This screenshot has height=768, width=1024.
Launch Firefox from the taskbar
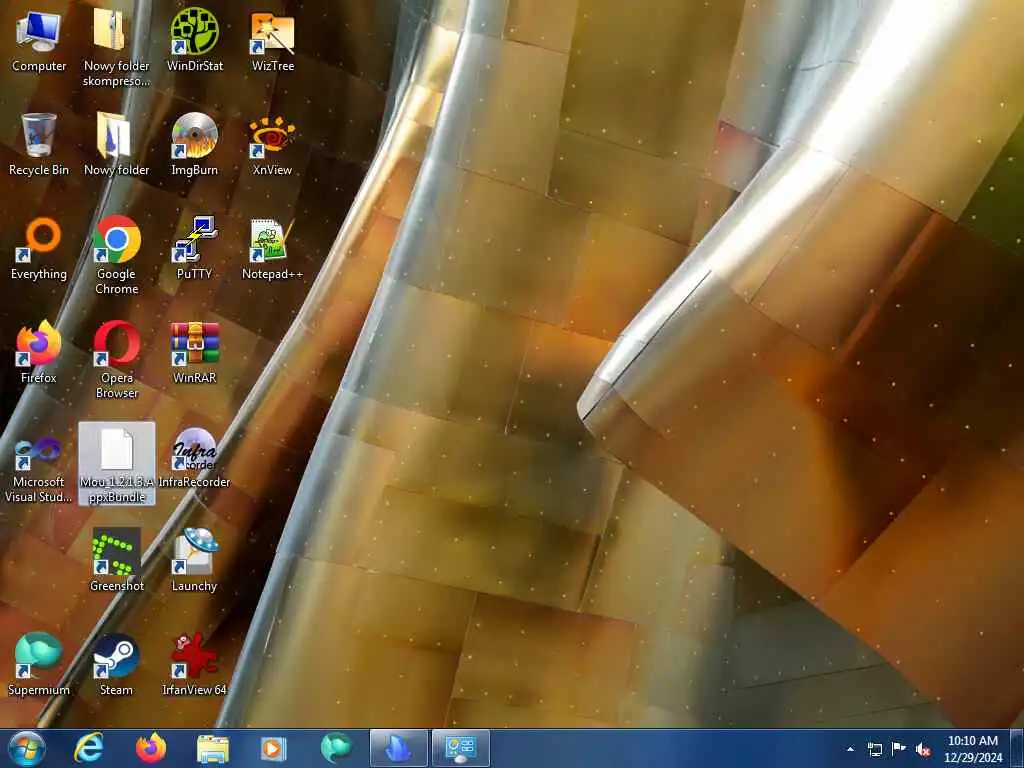click(x=151, y=748)
